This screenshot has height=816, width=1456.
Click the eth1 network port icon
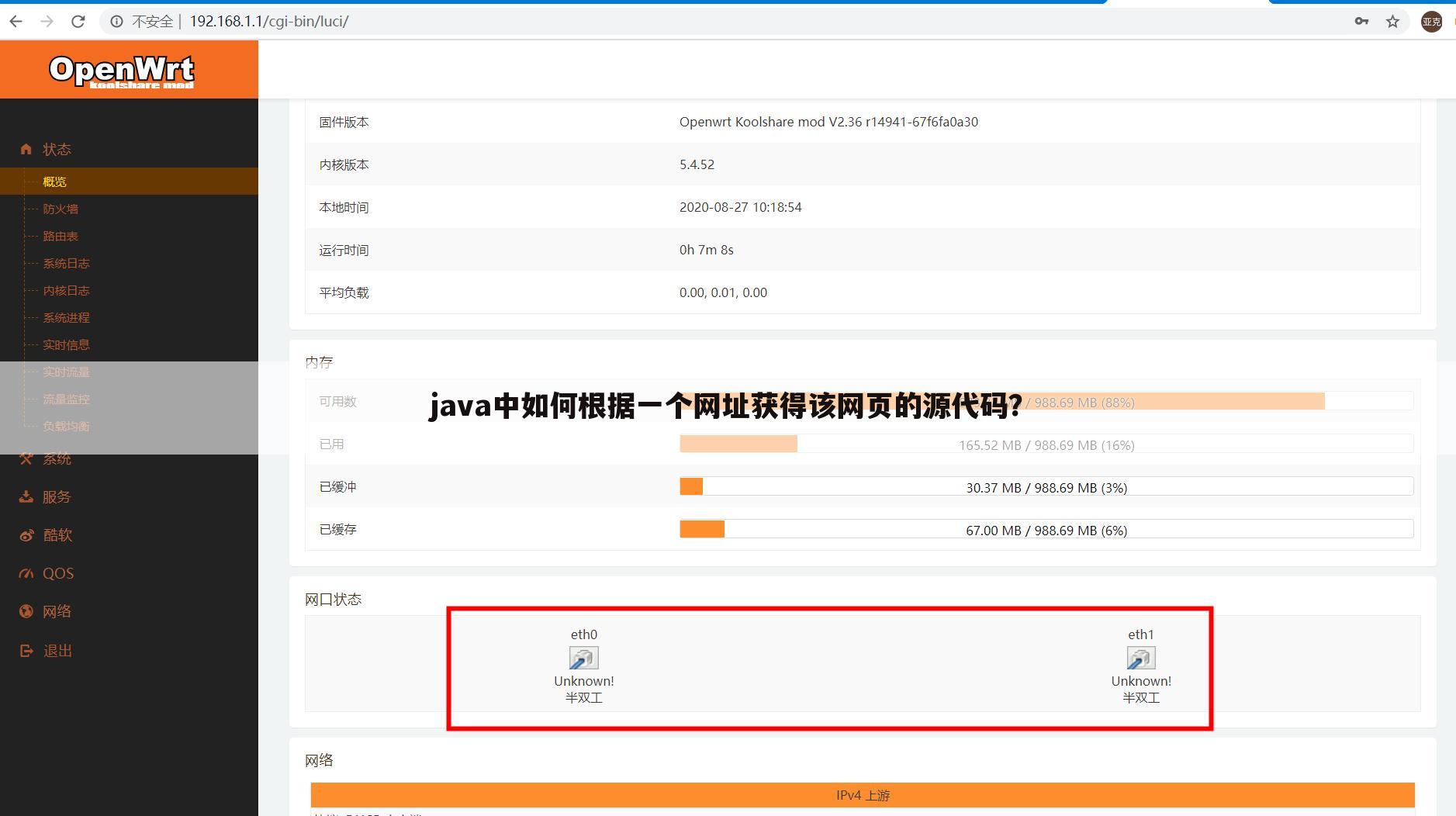(x=1140, y=658)
